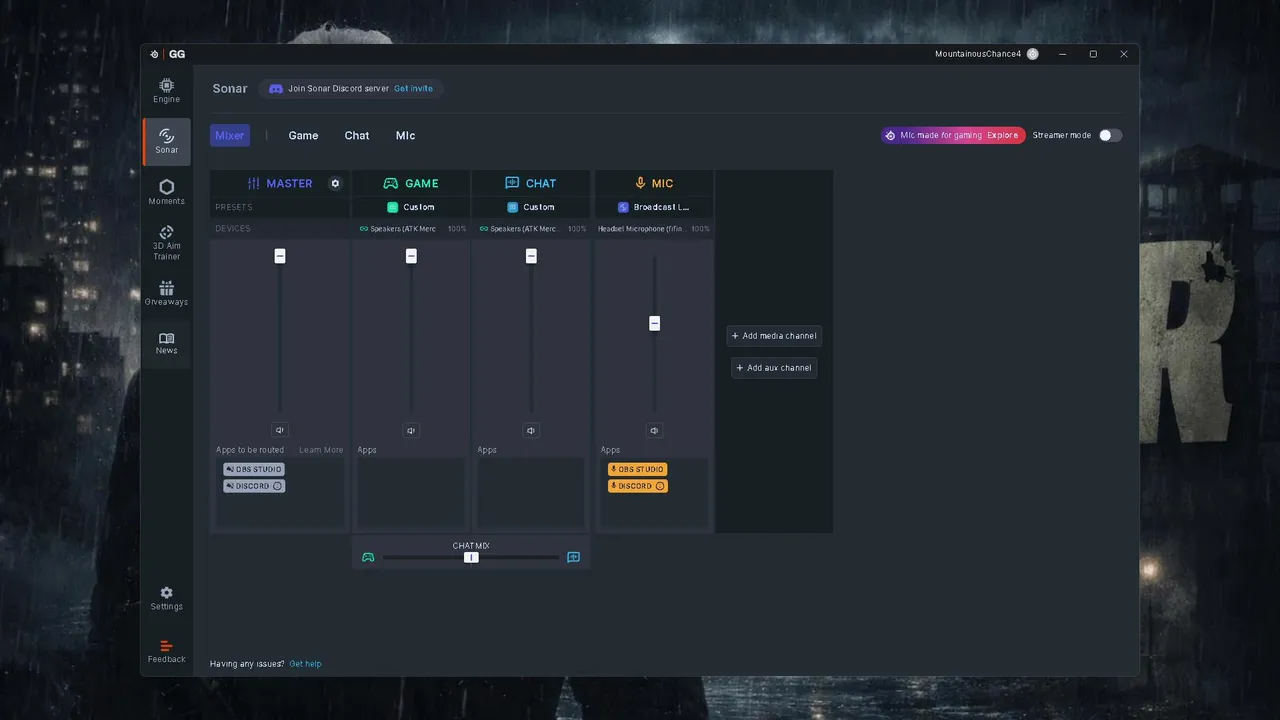Switch to the Mixer tab

click(x=230, y=135)
